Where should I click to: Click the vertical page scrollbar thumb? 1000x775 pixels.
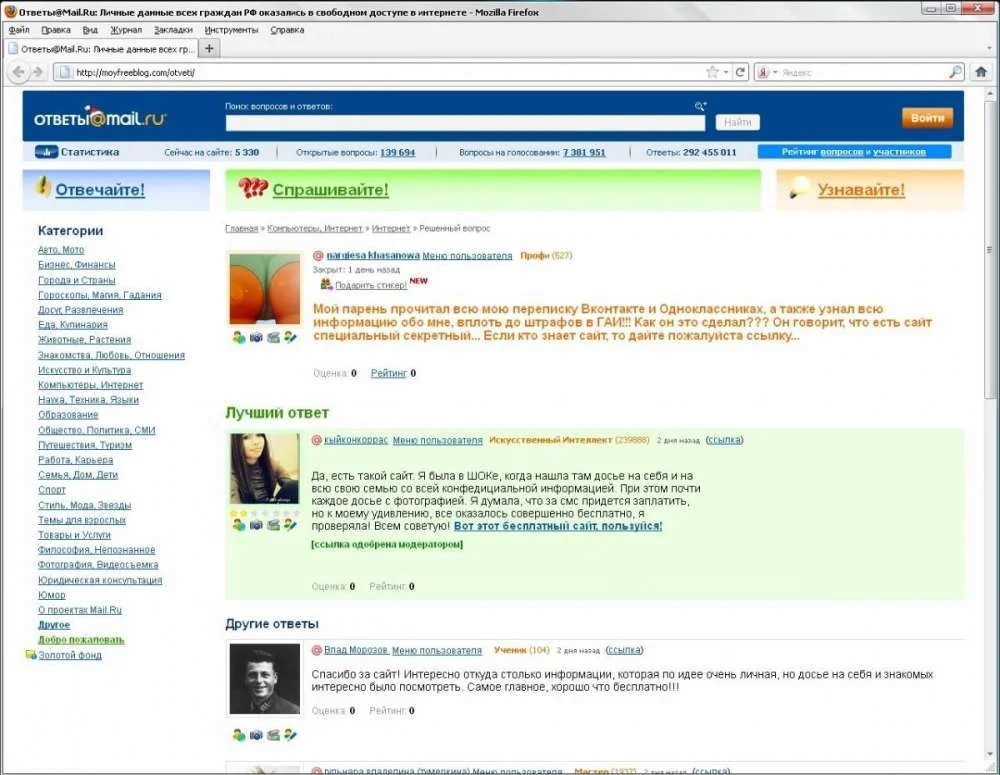[x=990, y=251]
